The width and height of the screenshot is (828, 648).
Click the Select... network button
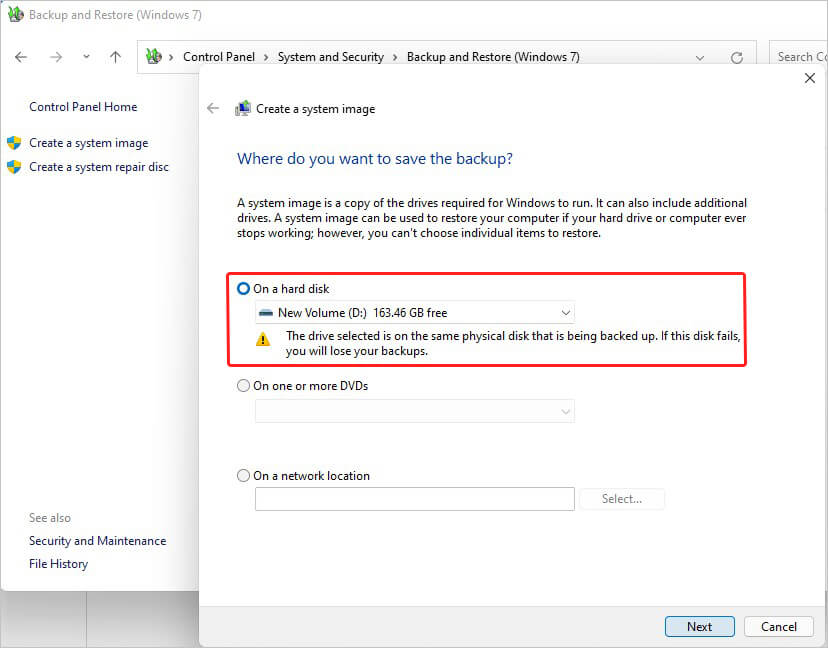pyautogui.click(x=622, y=499)
